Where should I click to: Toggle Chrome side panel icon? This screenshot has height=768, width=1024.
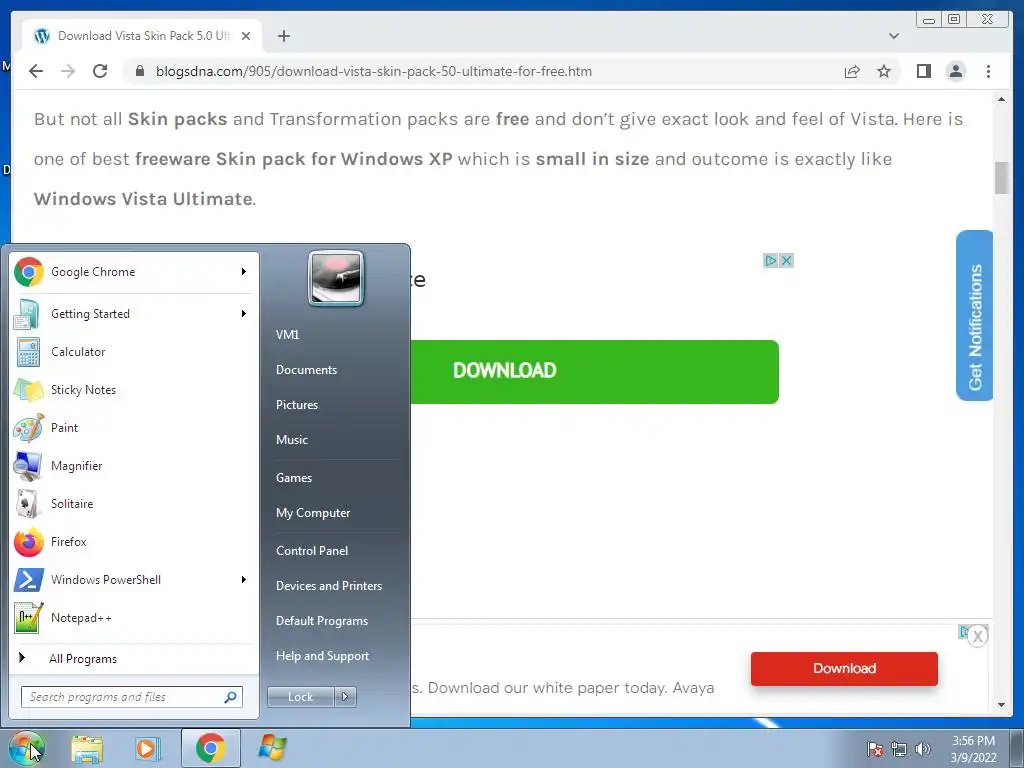pos(923,71)
